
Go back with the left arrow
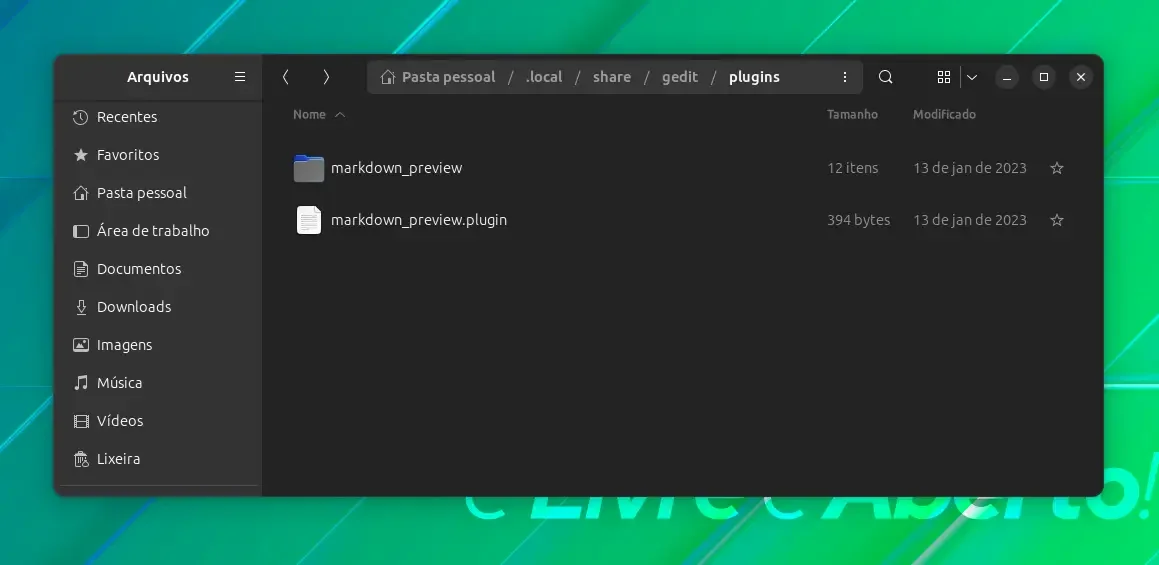point(285,77)
